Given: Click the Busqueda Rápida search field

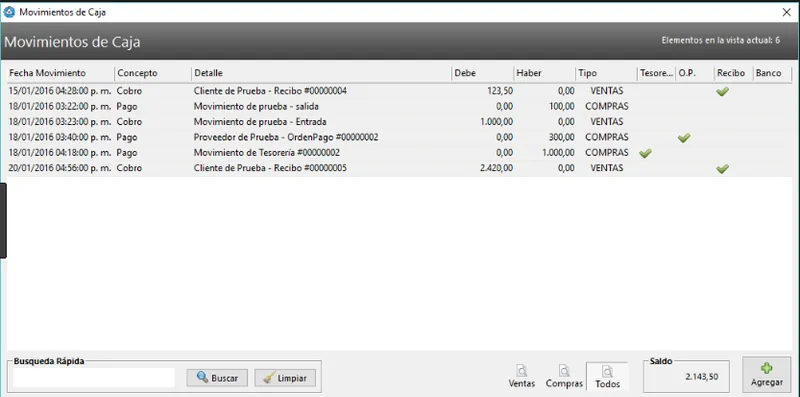Looking at the screenshot, I should (94, 378).
